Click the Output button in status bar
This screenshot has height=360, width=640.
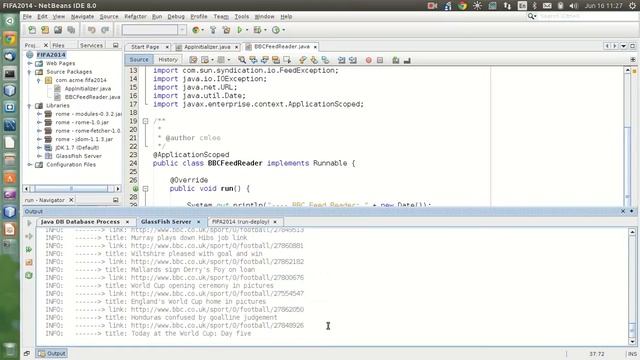point(52,353)
